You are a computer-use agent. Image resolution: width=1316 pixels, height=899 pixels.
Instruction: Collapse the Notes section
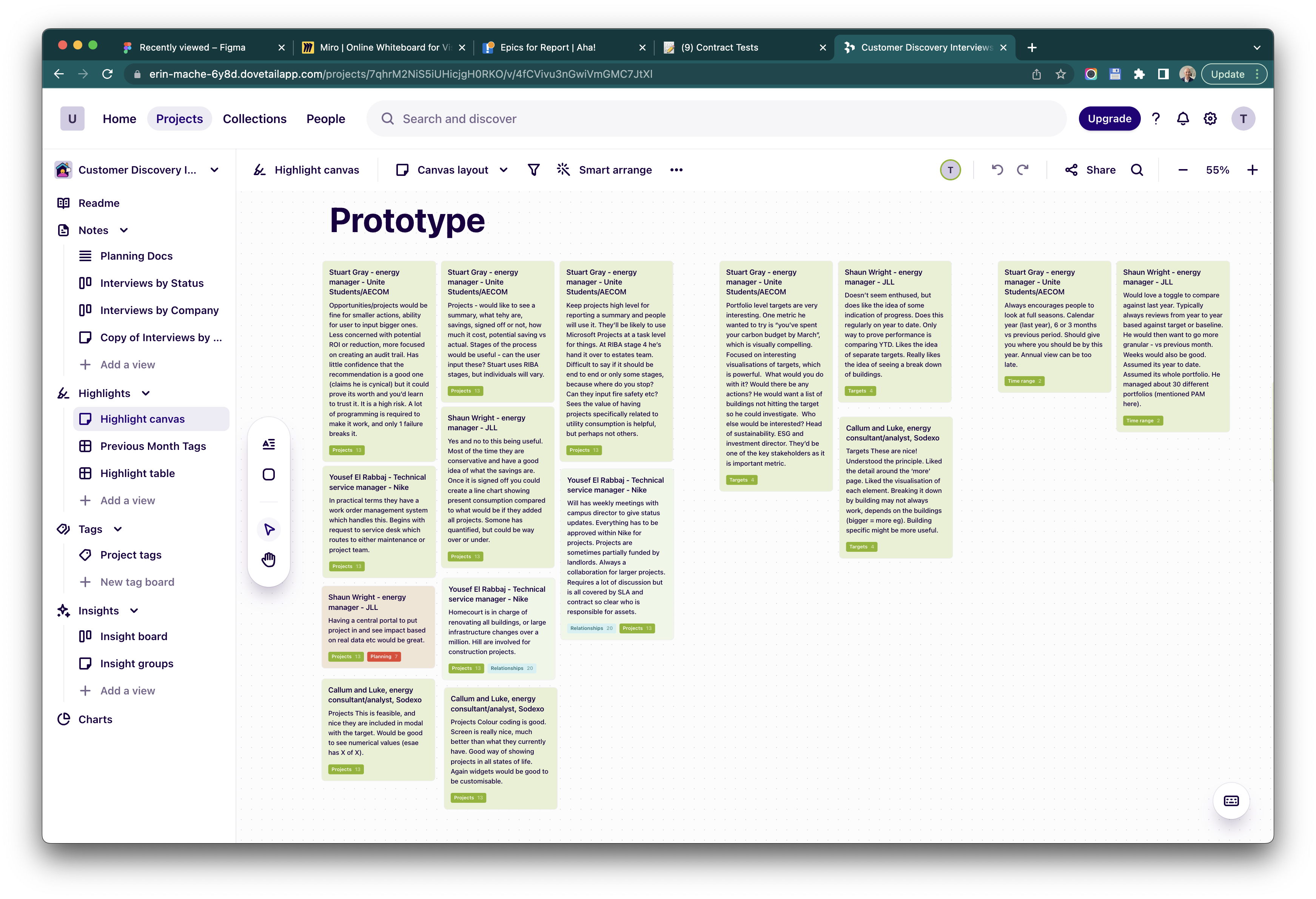click(x=124, y=230)
